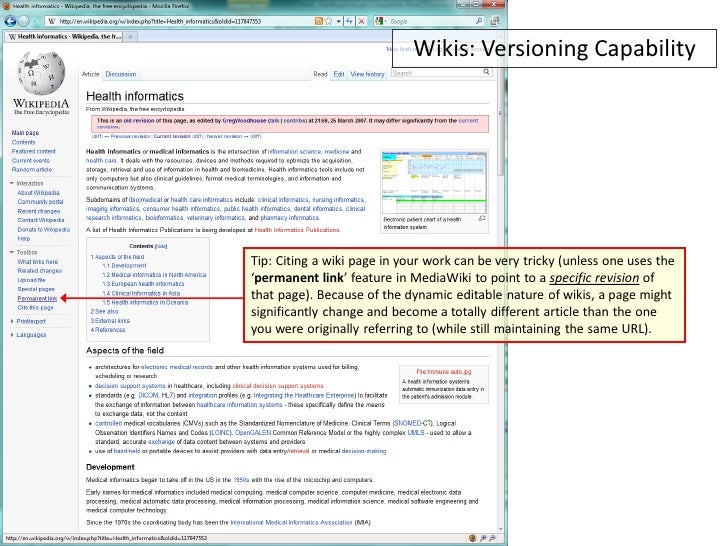Go forward with the browser forward arrow

pyautogui.click(x=24, y=21)
